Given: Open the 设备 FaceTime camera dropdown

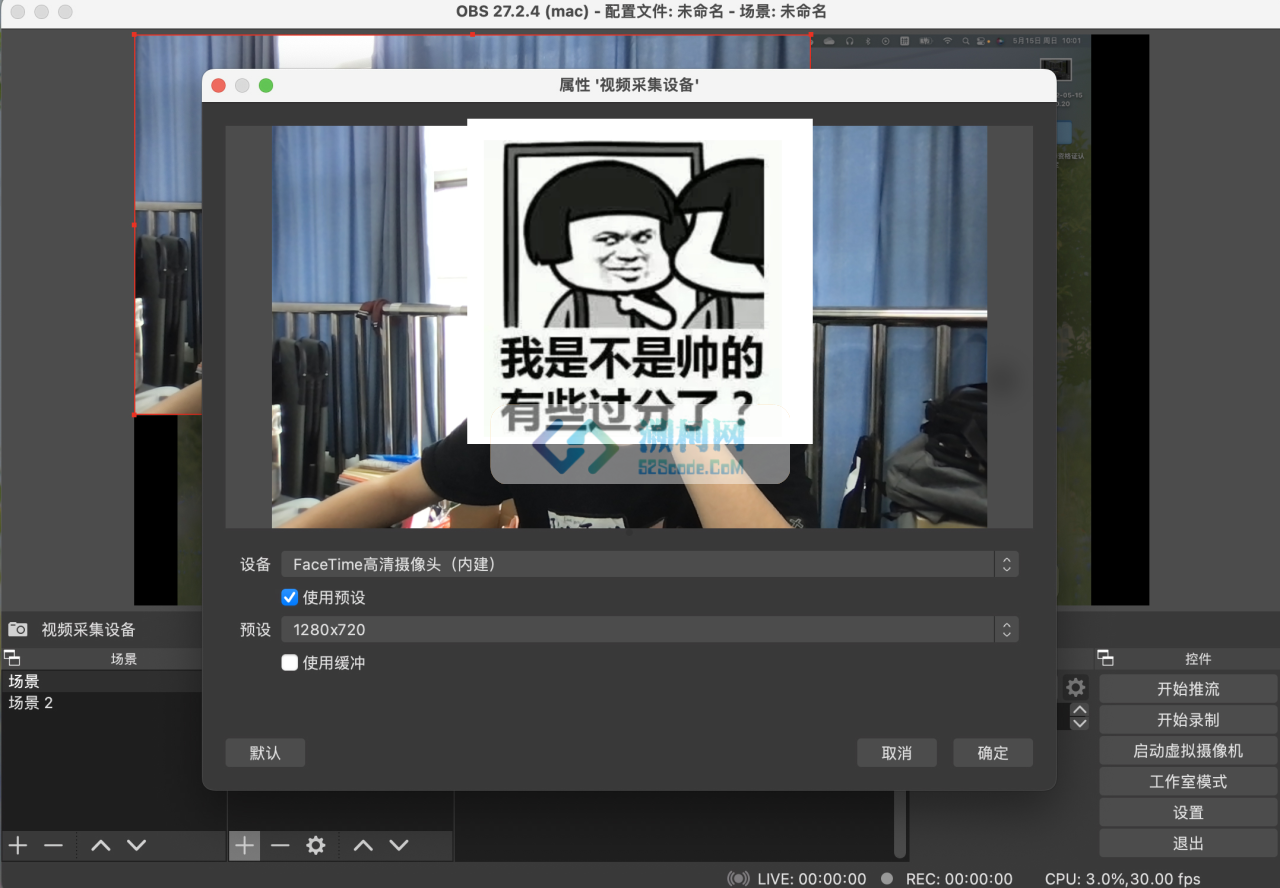Looking at the screenshot, I should coord(650,564).
